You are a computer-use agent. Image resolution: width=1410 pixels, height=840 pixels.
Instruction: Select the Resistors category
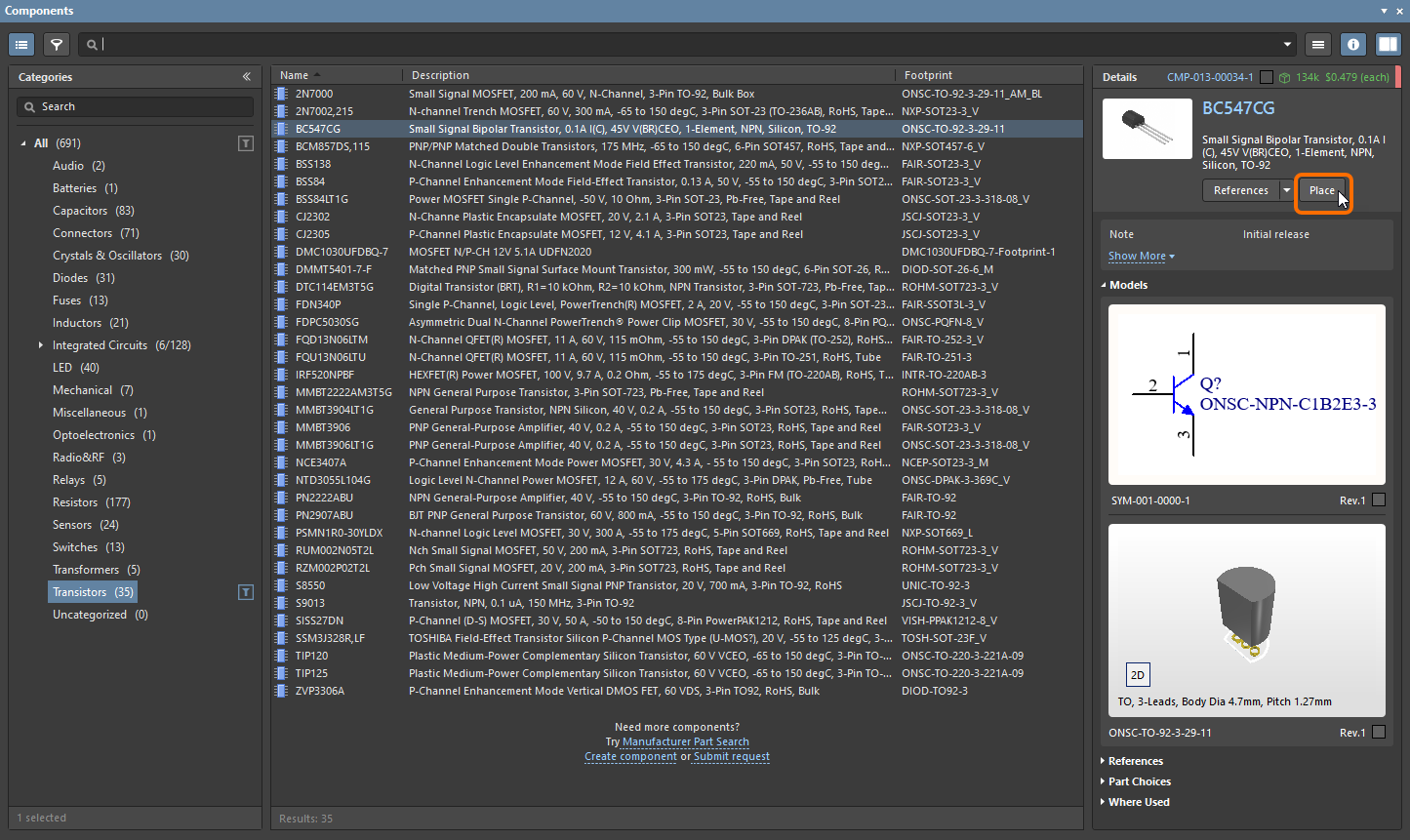tap(75, 502)
